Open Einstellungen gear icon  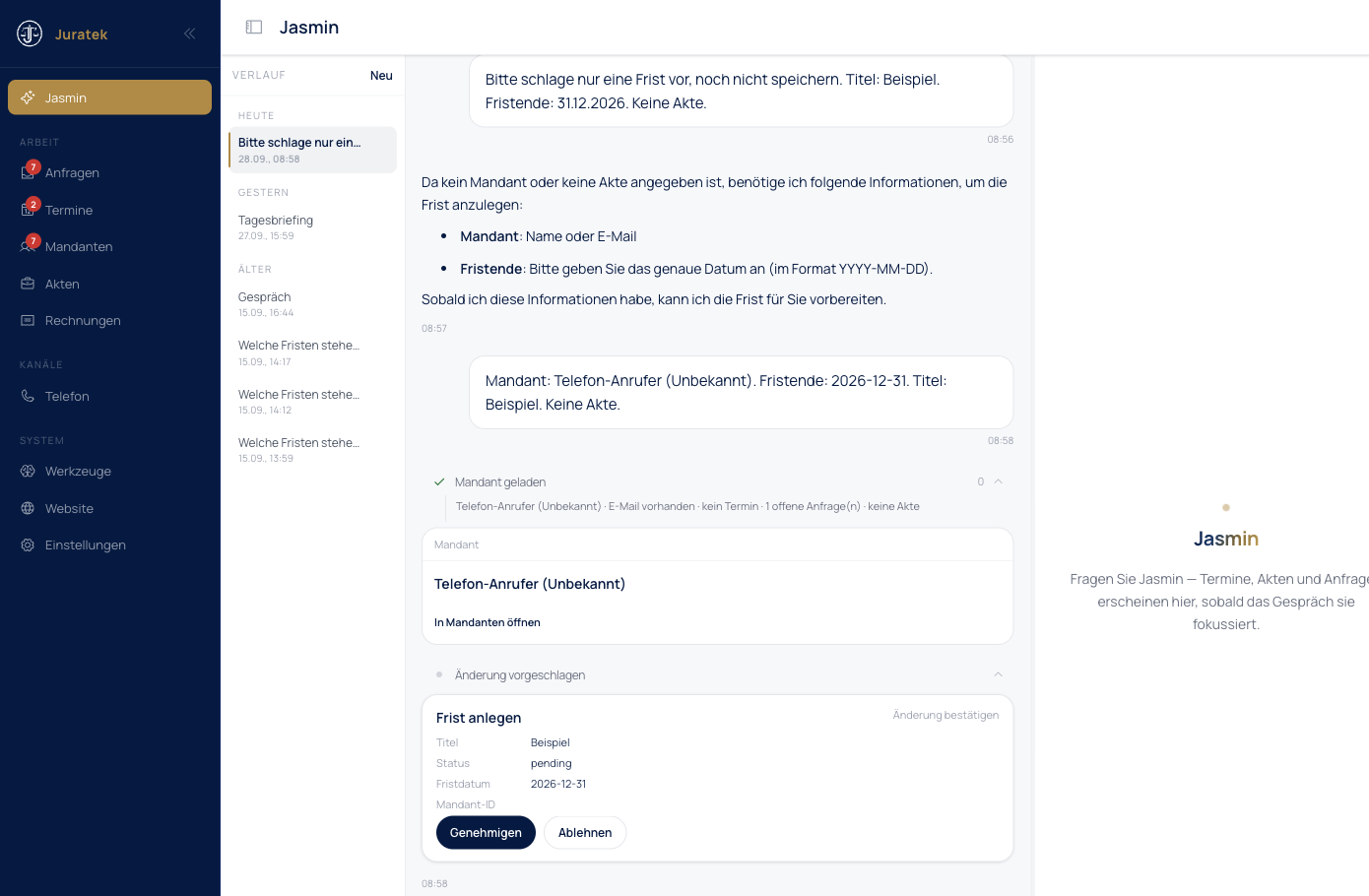(28, 544)
